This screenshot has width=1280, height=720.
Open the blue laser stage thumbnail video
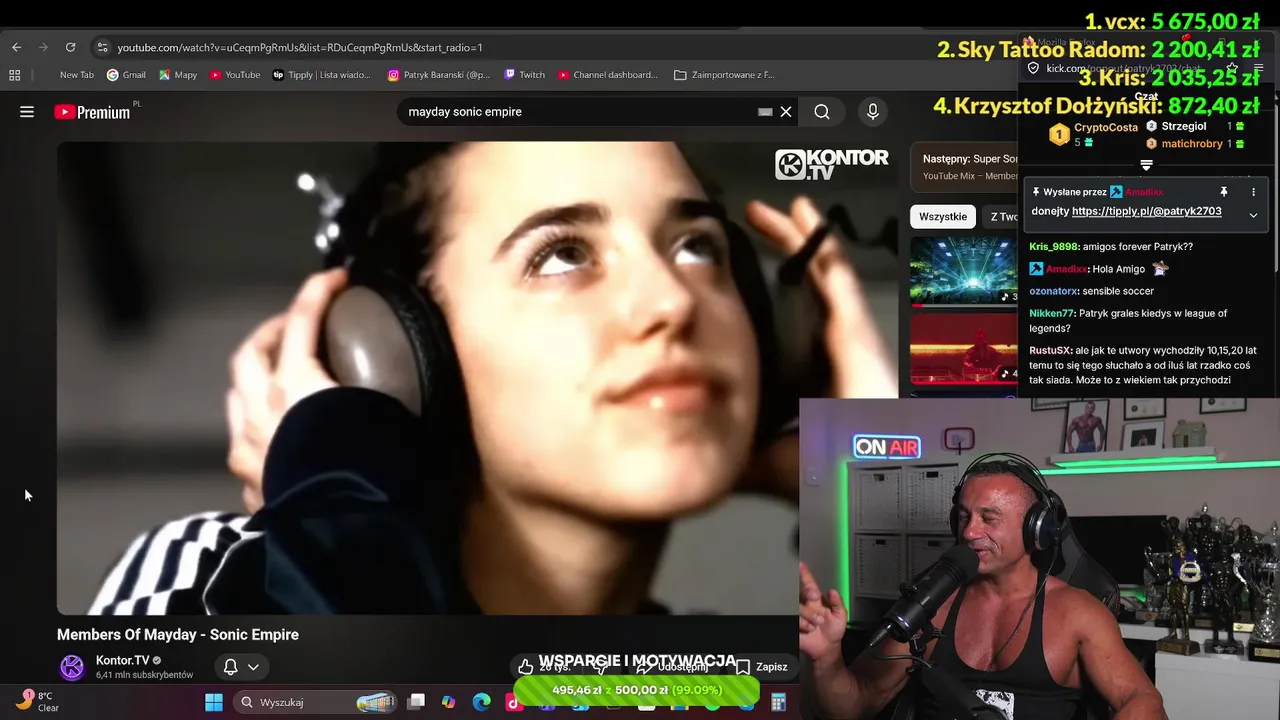coord(964,270)
